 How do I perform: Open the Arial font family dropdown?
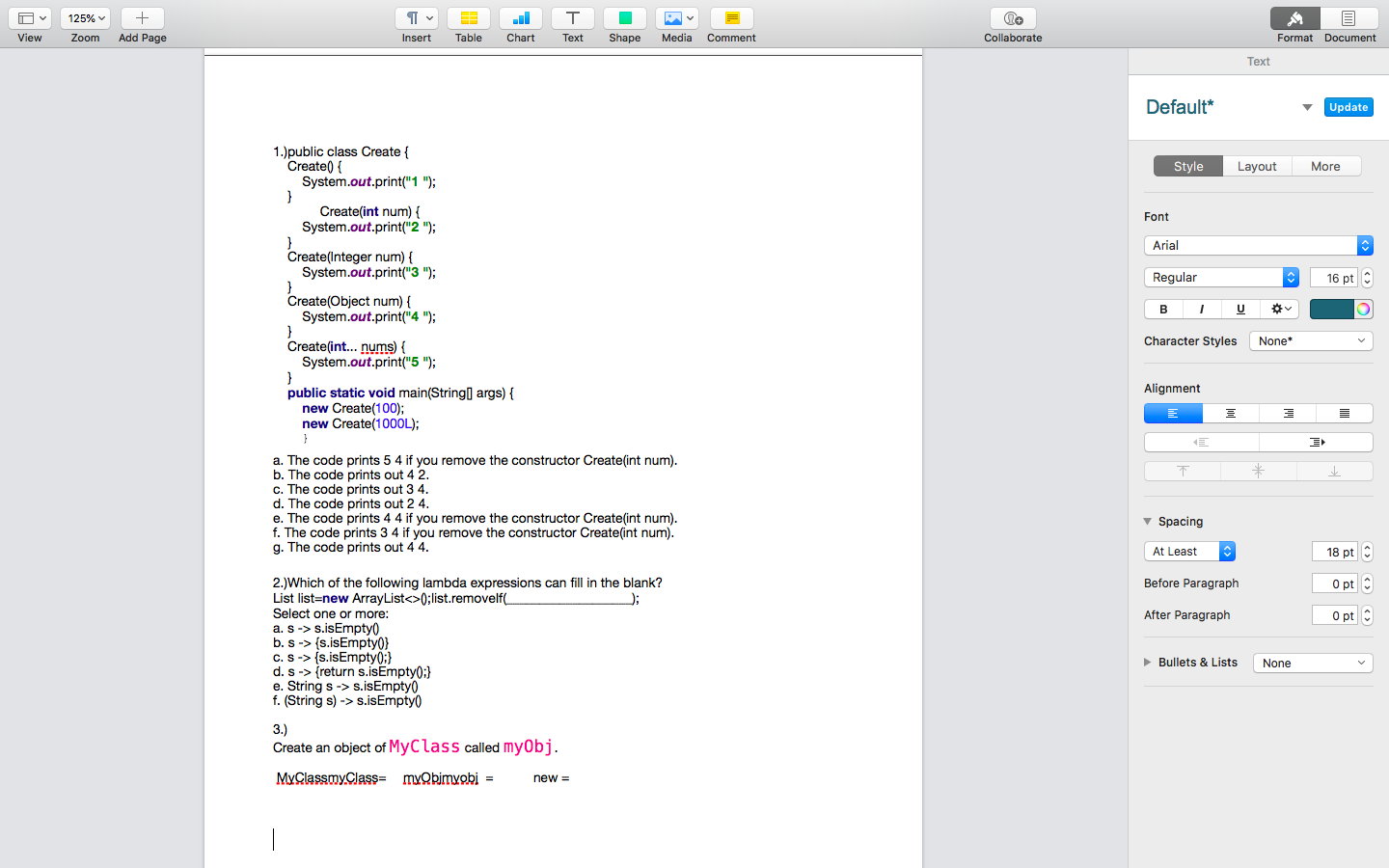coord(1258,246)
